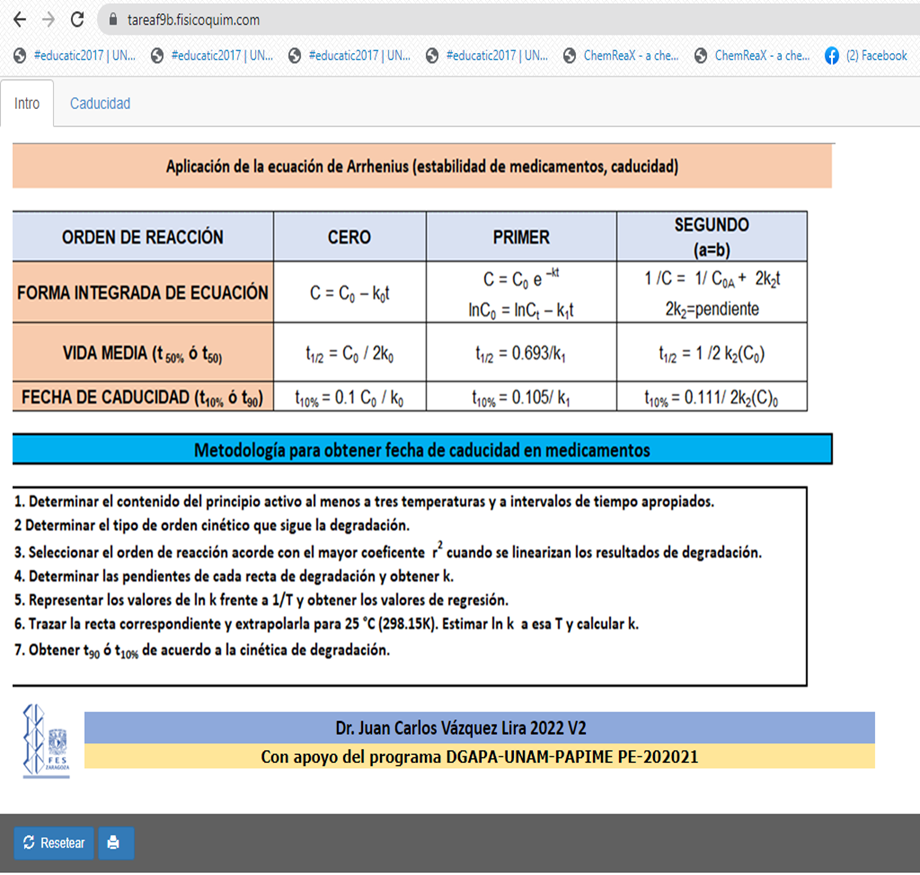Click the blue Metodología heading banner
Viewport: 920px width, 875px height.
point(422,450)
